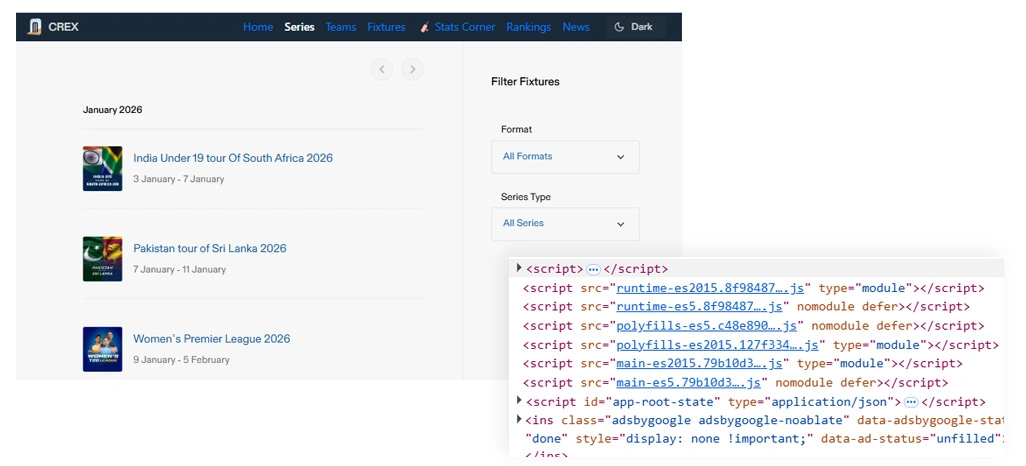Expand the adsbygoogle ins element
This screenshot has height=466, width=1026.
[x=519, y=420]
